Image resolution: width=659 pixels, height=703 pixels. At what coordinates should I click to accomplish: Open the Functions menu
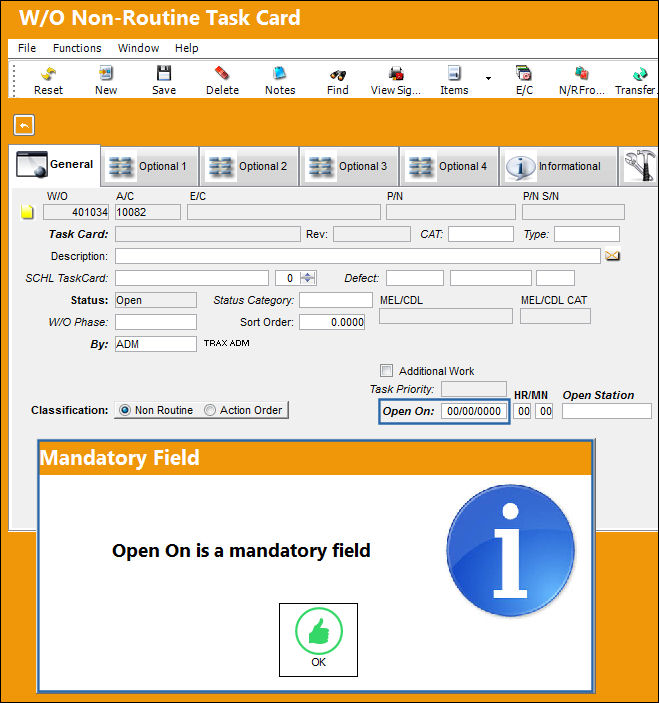click(x=77, y=48)
